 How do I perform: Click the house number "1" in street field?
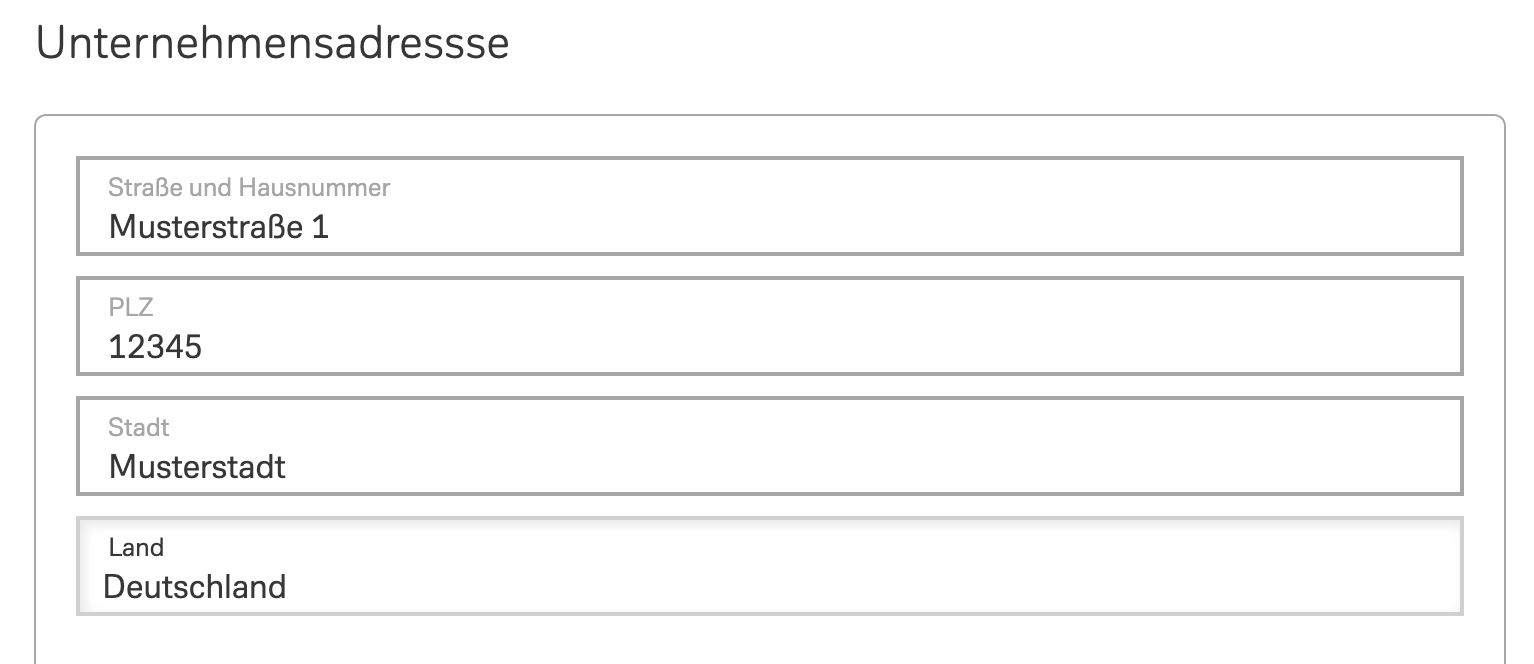click(x=320, y=227)
